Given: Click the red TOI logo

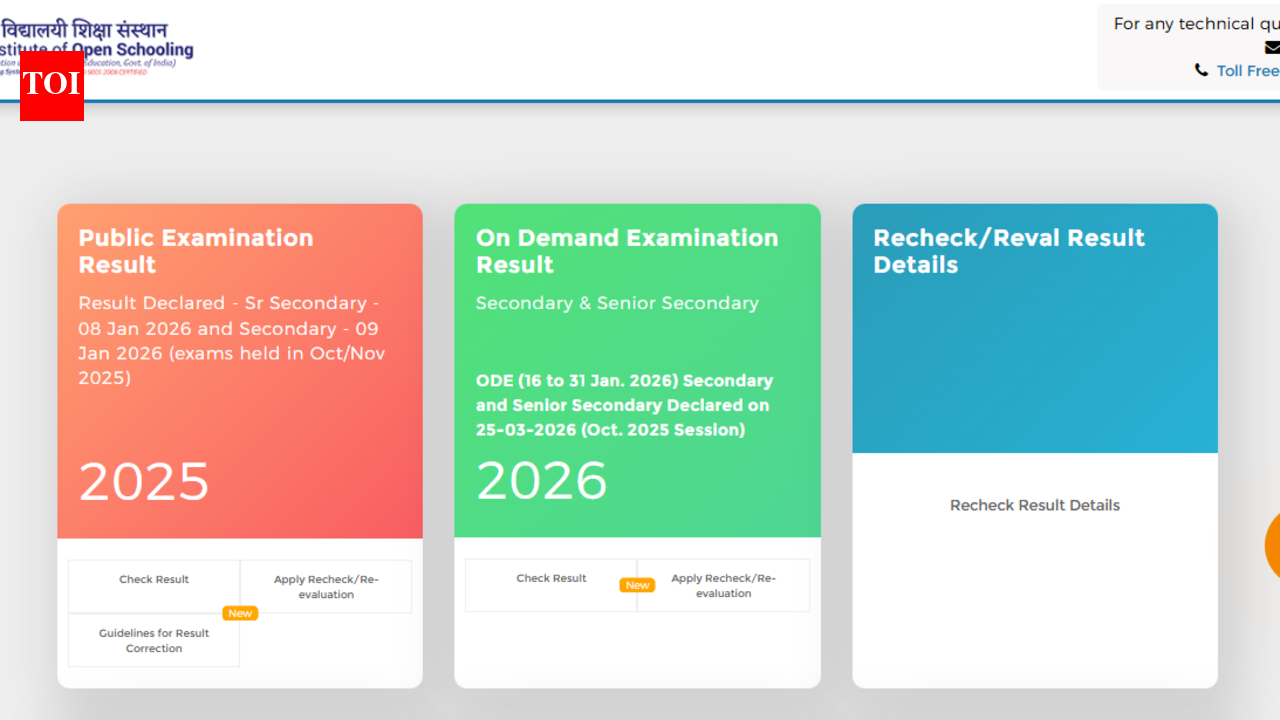Looking at the screenshot, I should point(51,88).
